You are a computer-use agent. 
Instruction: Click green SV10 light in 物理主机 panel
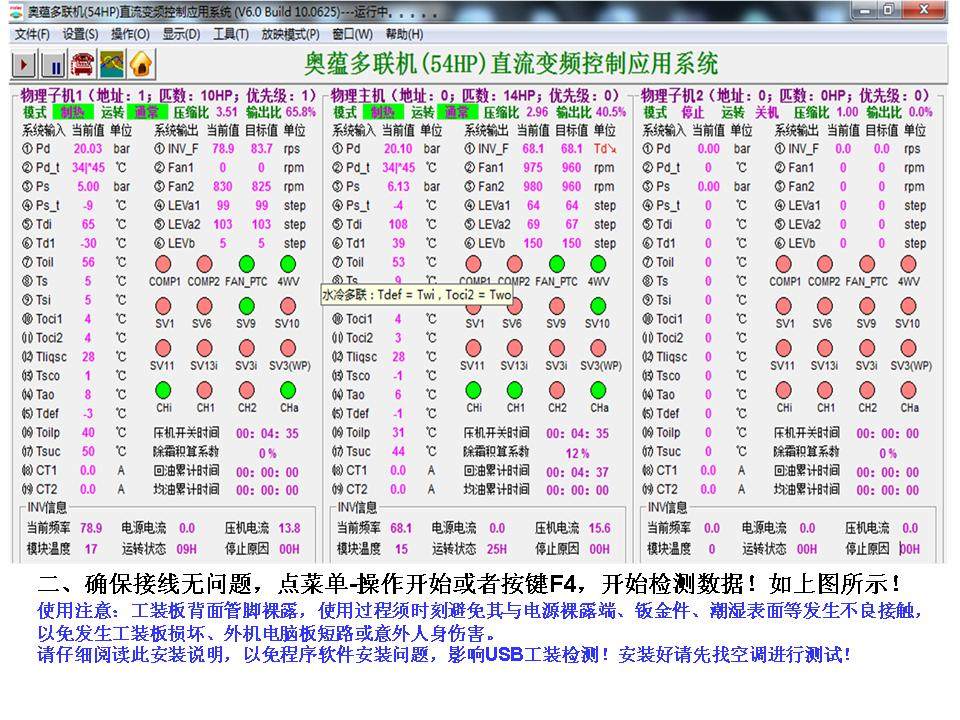pyautogui.click(x=598, y=306)
